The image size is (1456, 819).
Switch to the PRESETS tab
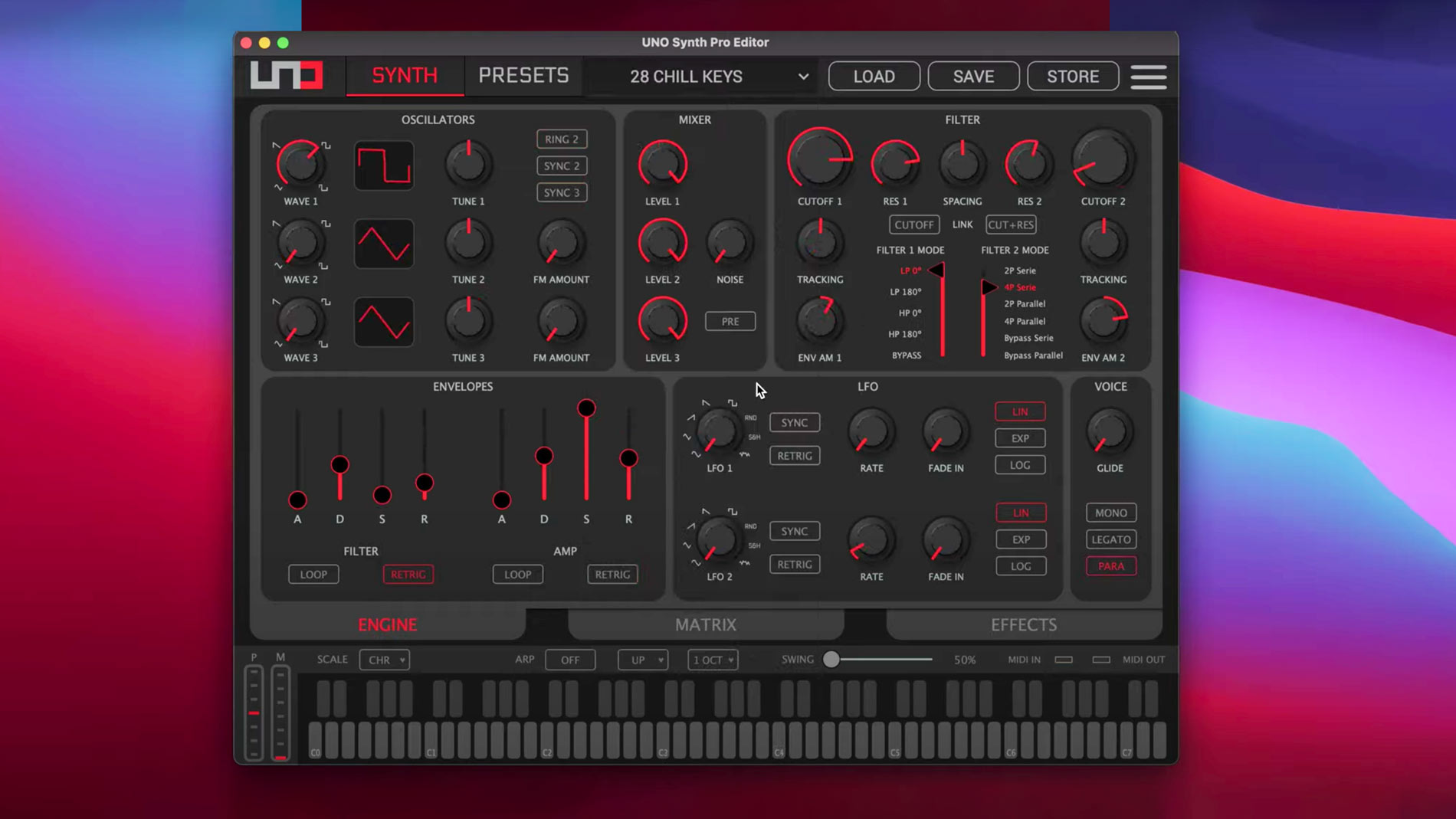[x=523, y=76]
